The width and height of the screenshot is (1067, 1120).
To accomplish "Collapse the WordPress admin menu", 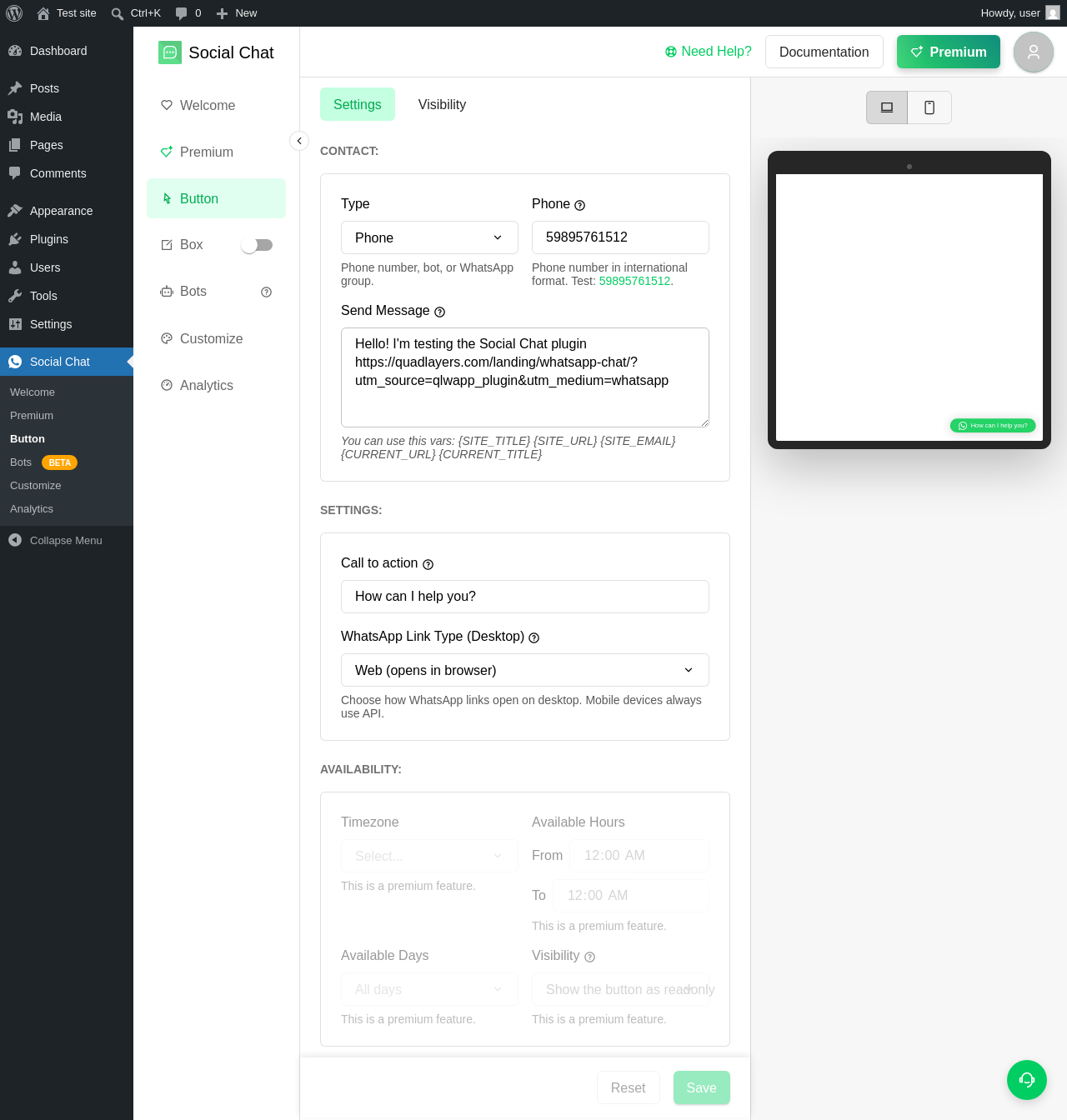I will 67,540.
